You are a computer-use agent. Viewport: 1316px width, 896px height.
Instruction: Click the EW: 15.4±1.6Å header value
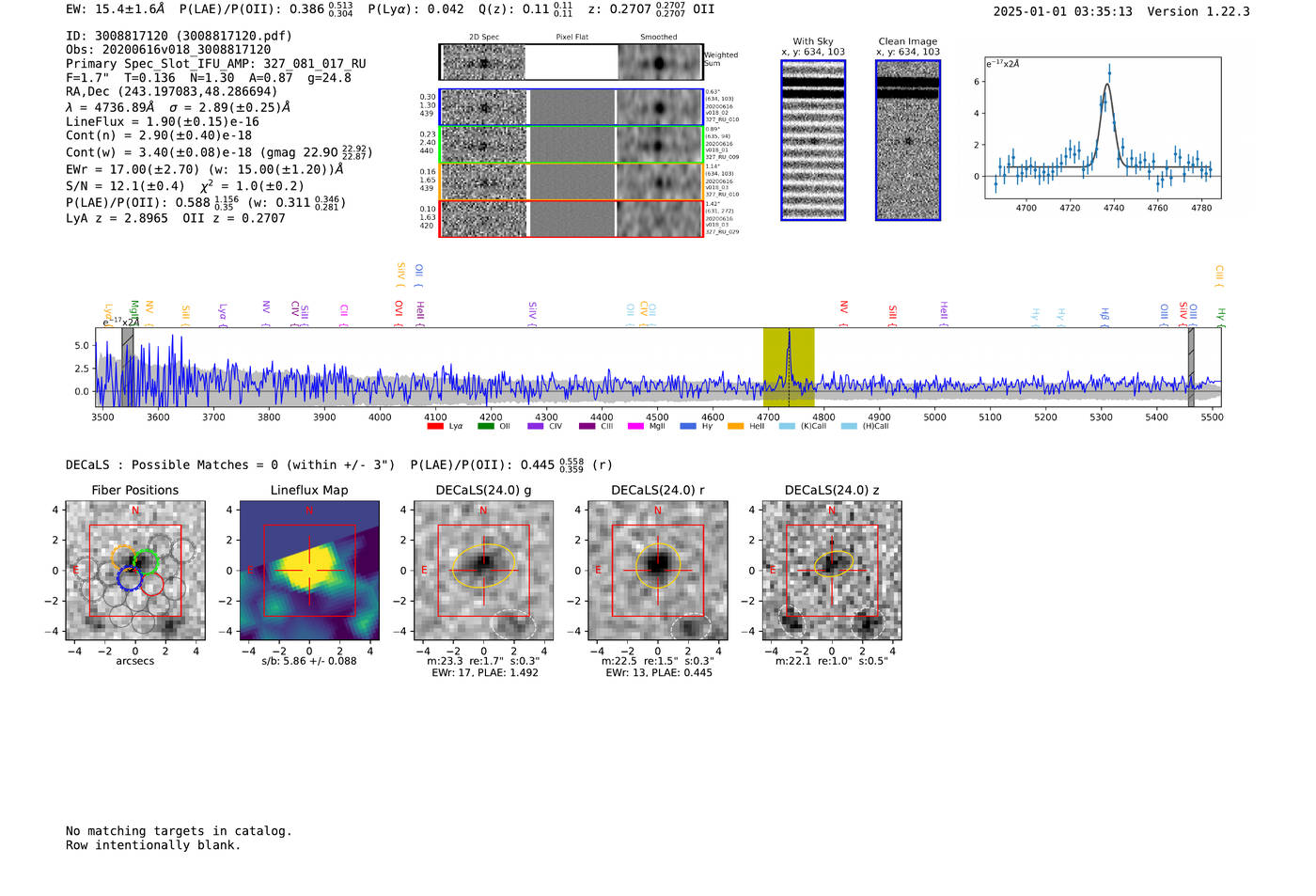pyautogui.click(x=115, y=8)
